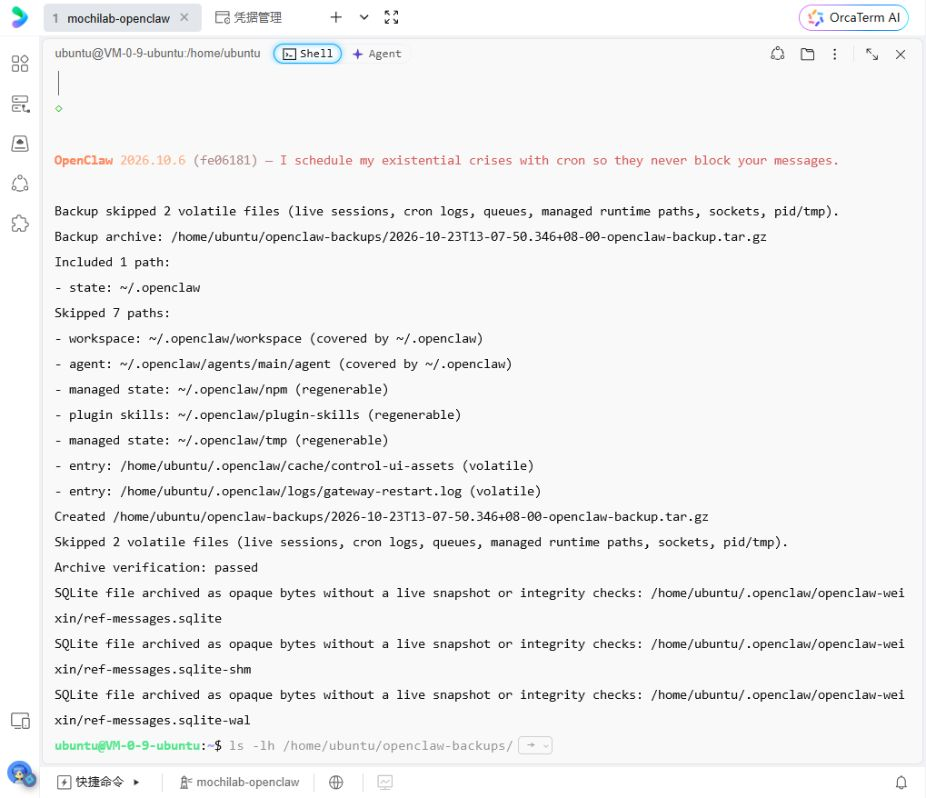Open notifications with the bell icon
Viewport: 926px width, 798px height.
pos(901,782)
